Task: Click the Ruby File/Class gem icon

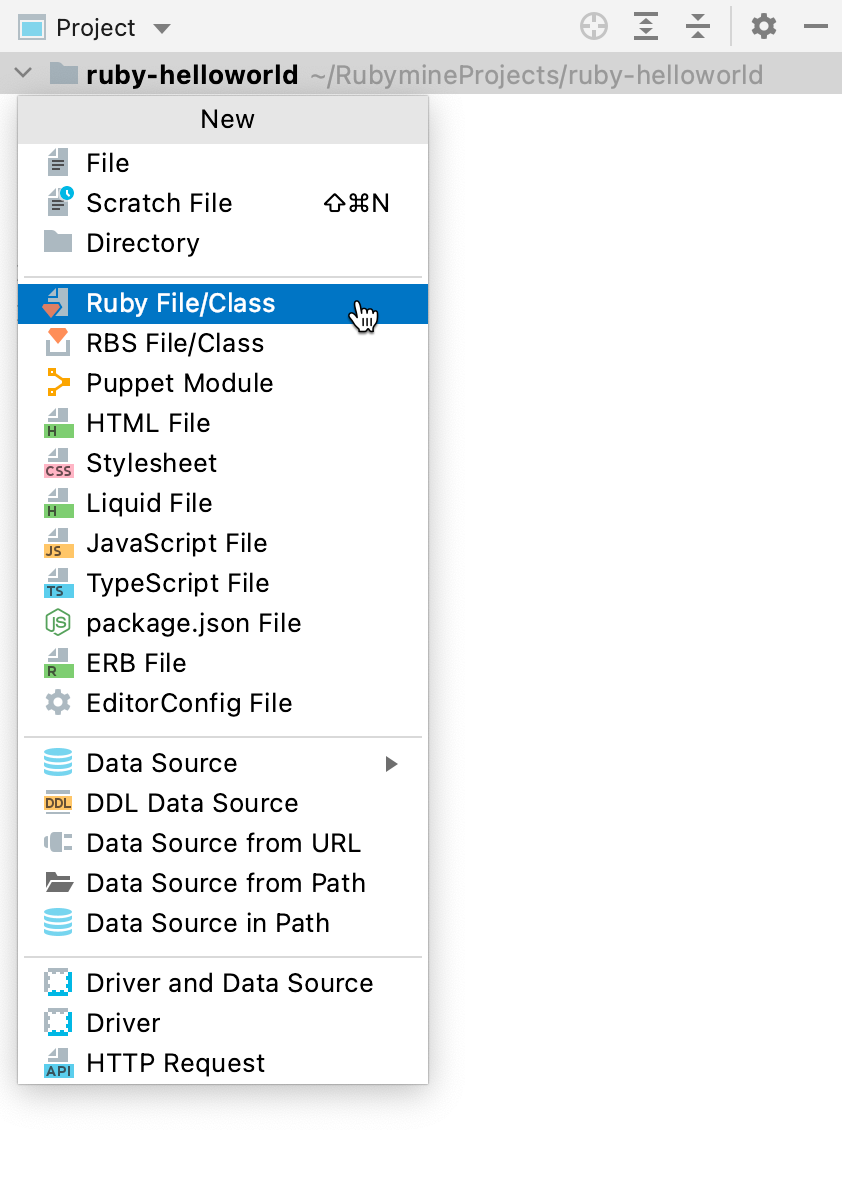Action: tap(58, 303)
